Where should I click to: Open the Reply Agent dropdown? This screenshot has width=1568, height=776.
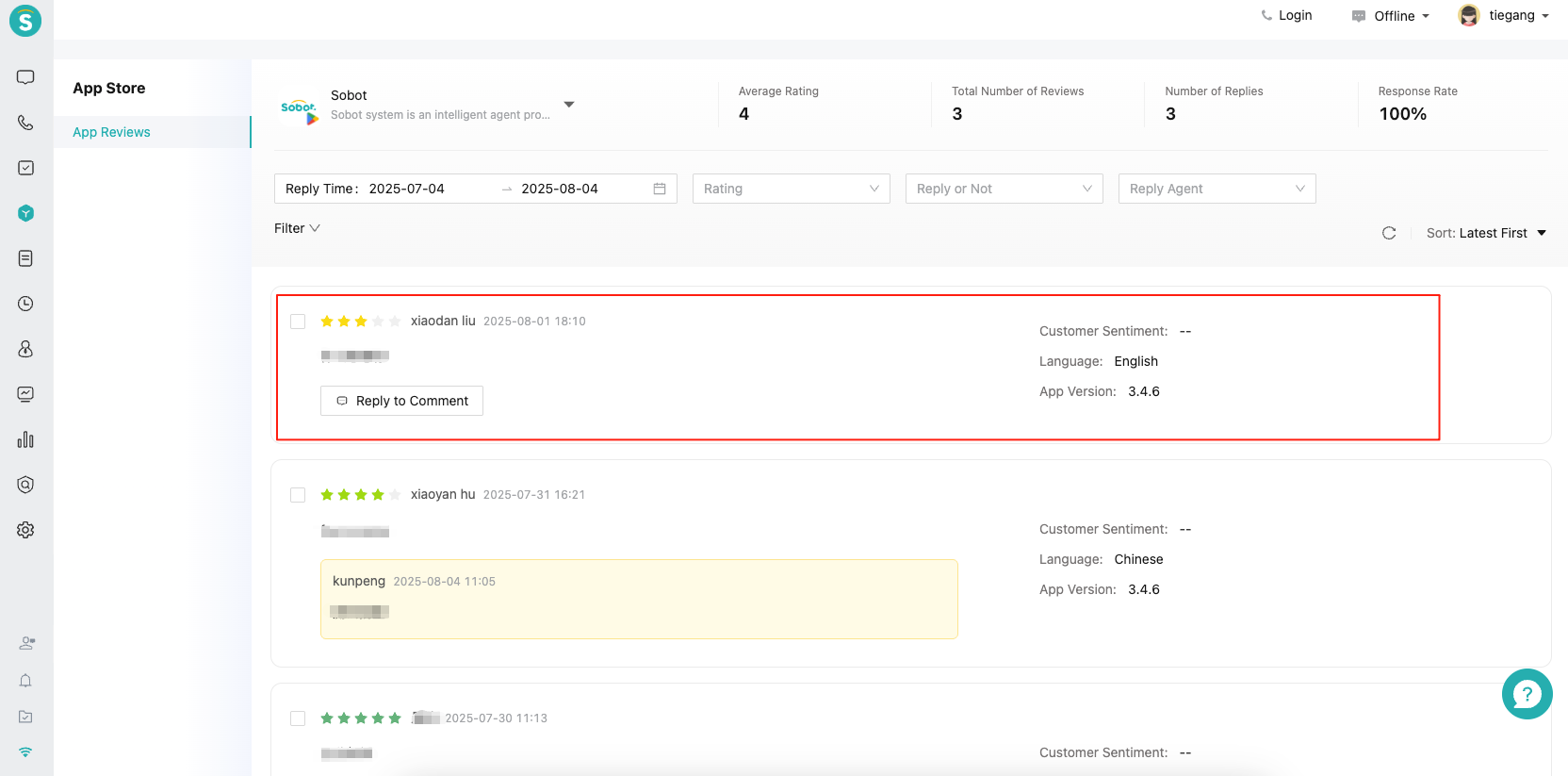point(1217,189)
